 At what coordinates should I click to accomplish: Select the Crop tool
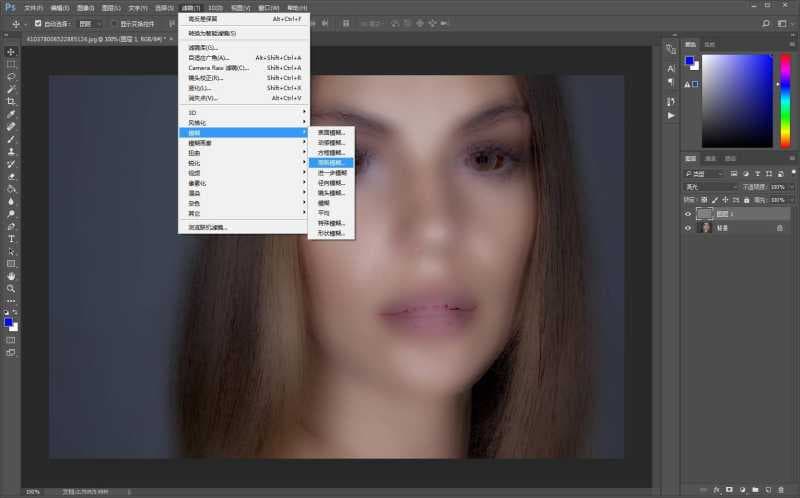11,101
